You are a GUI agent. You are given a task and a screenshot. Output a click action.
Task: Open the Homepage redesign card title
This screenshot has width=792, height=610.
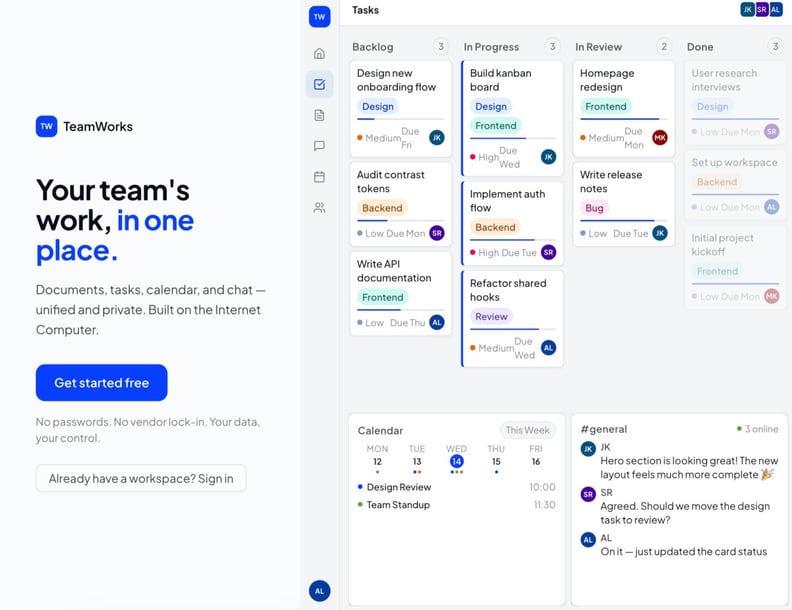click(x=607, y=80)
